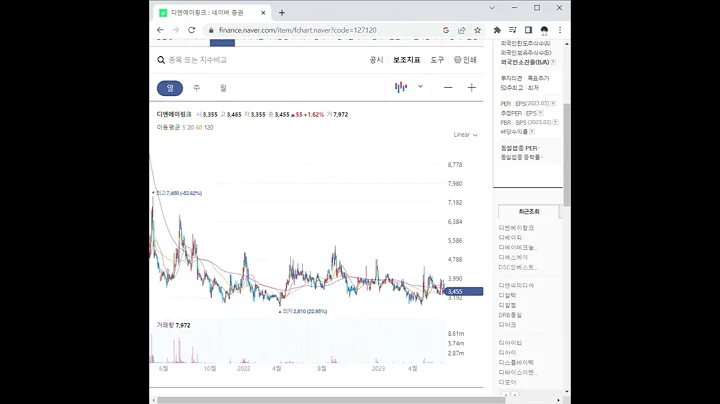Click the 60-day moving average label
The height and width of the screenshot is (404, 720).
click(x=199, y=128)
